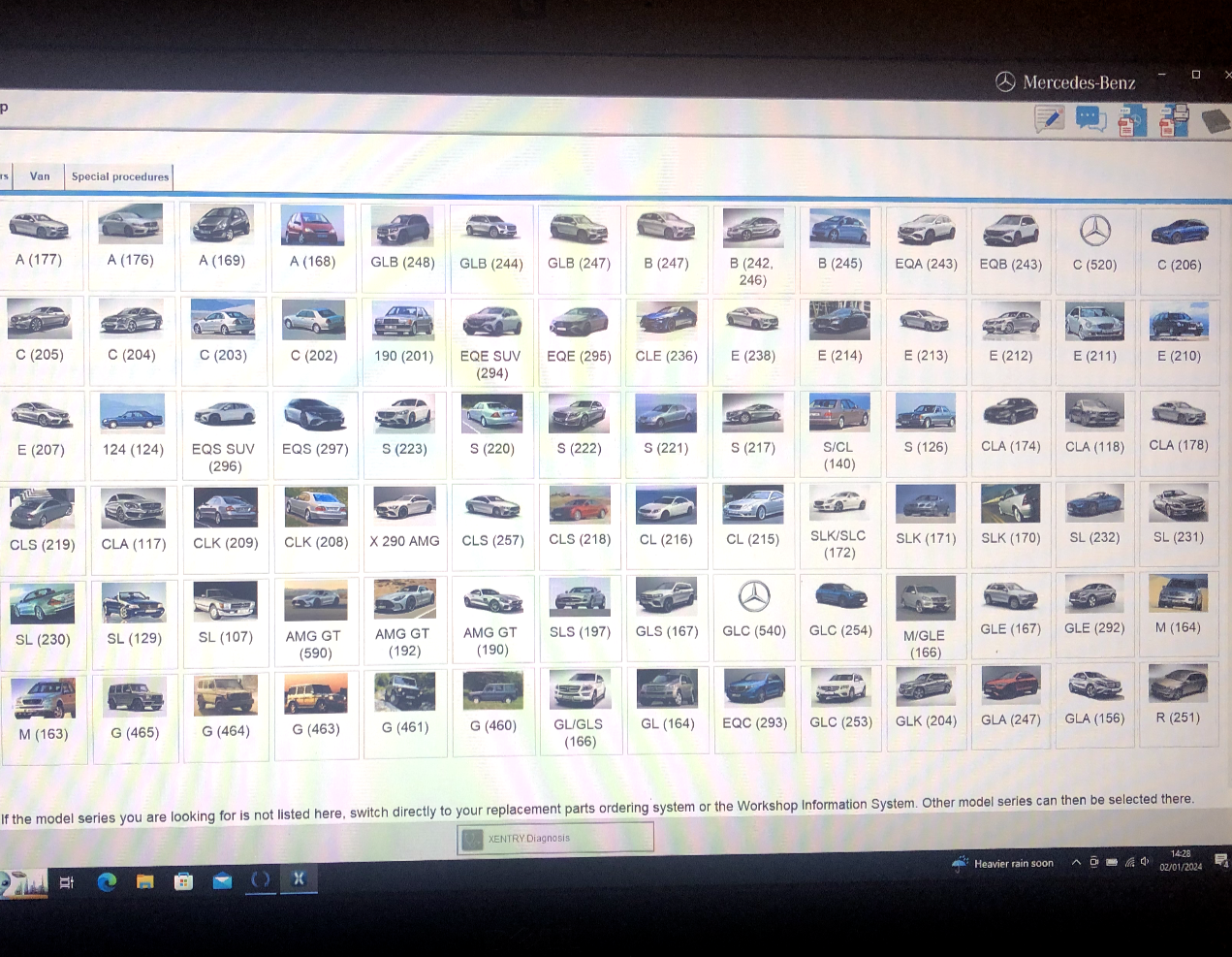This screenshot has height=957, width=1232.
Task: Select the G (463) model series
Action: click(316, 710)
